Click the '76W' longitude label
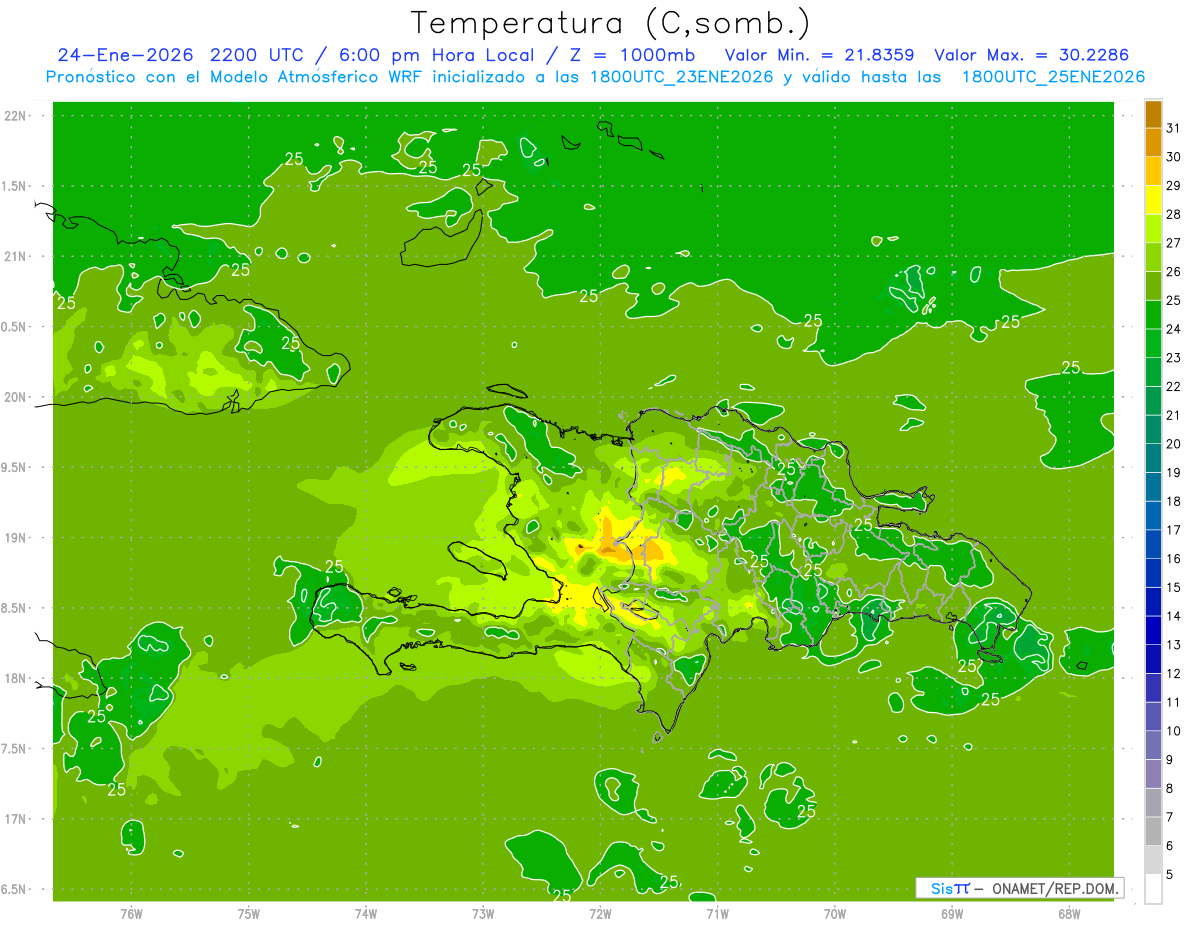 [x=131, y=913]
